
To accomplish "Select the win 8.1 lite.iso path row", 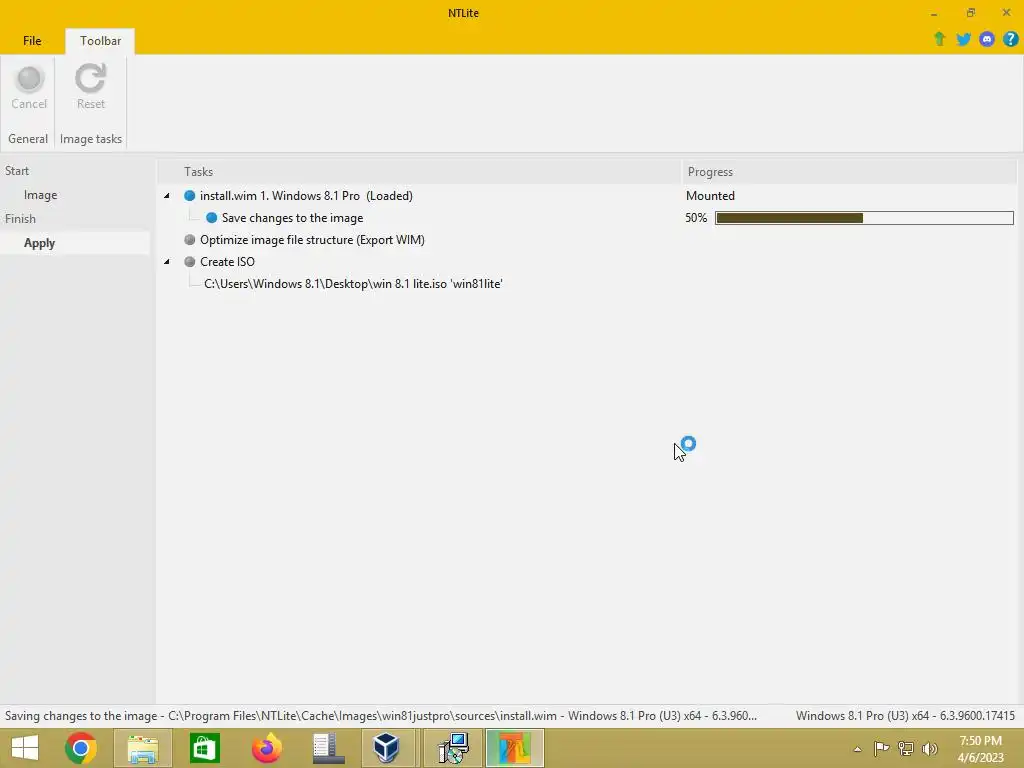I will (x=353, y=283).
